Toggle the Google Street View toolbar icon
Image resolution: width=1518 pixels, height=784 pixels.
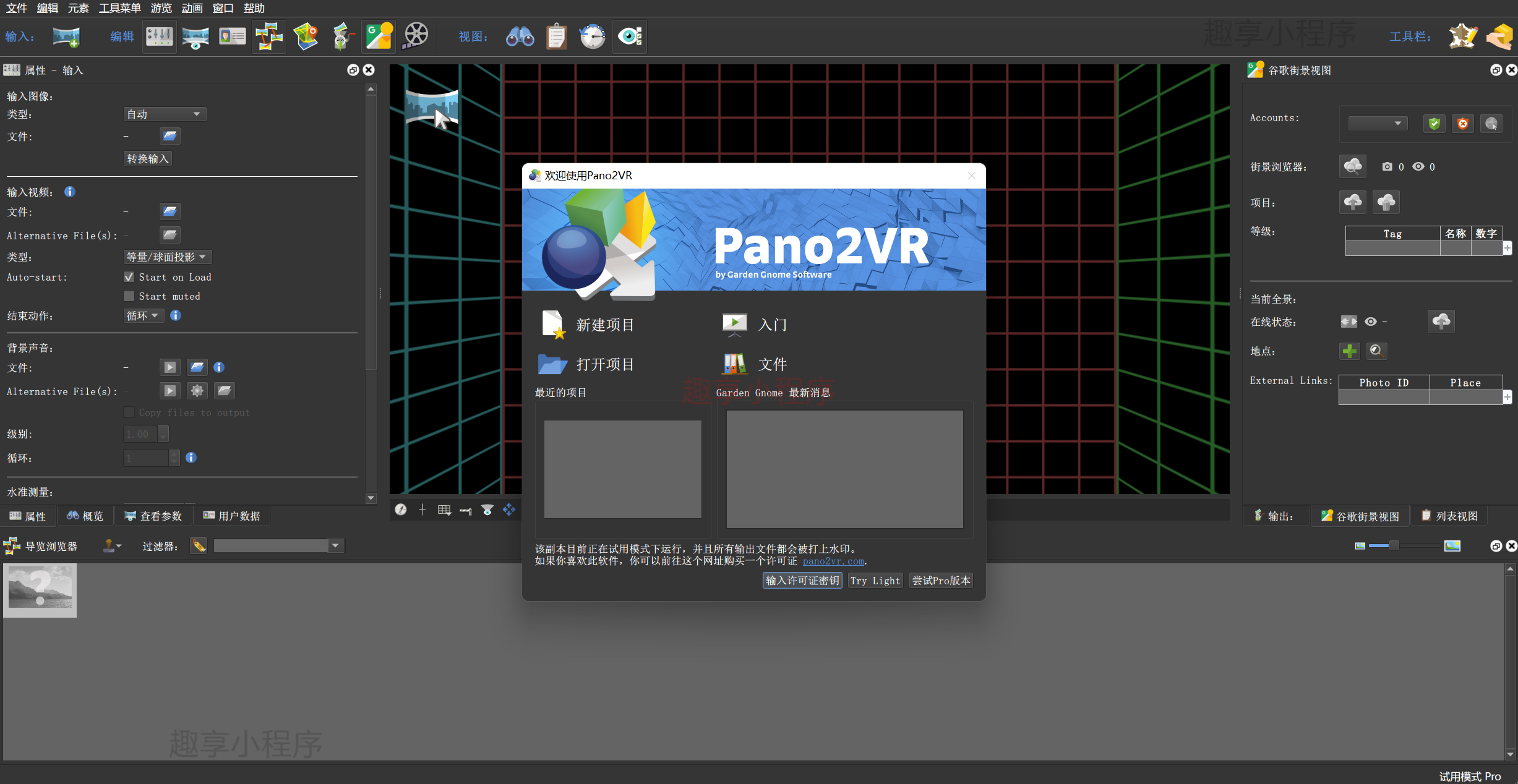[x=379, y=37]
